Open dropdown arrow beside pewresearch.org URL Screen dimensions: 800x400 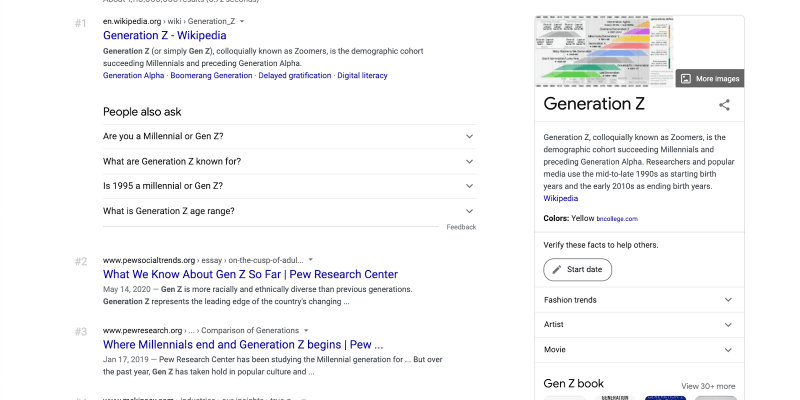(308, 330)
